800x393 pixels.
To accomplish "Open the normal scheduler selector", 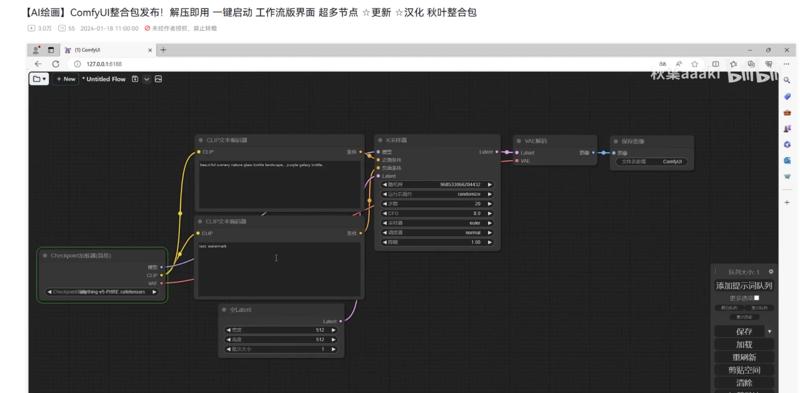I will (x=437, y=233).
